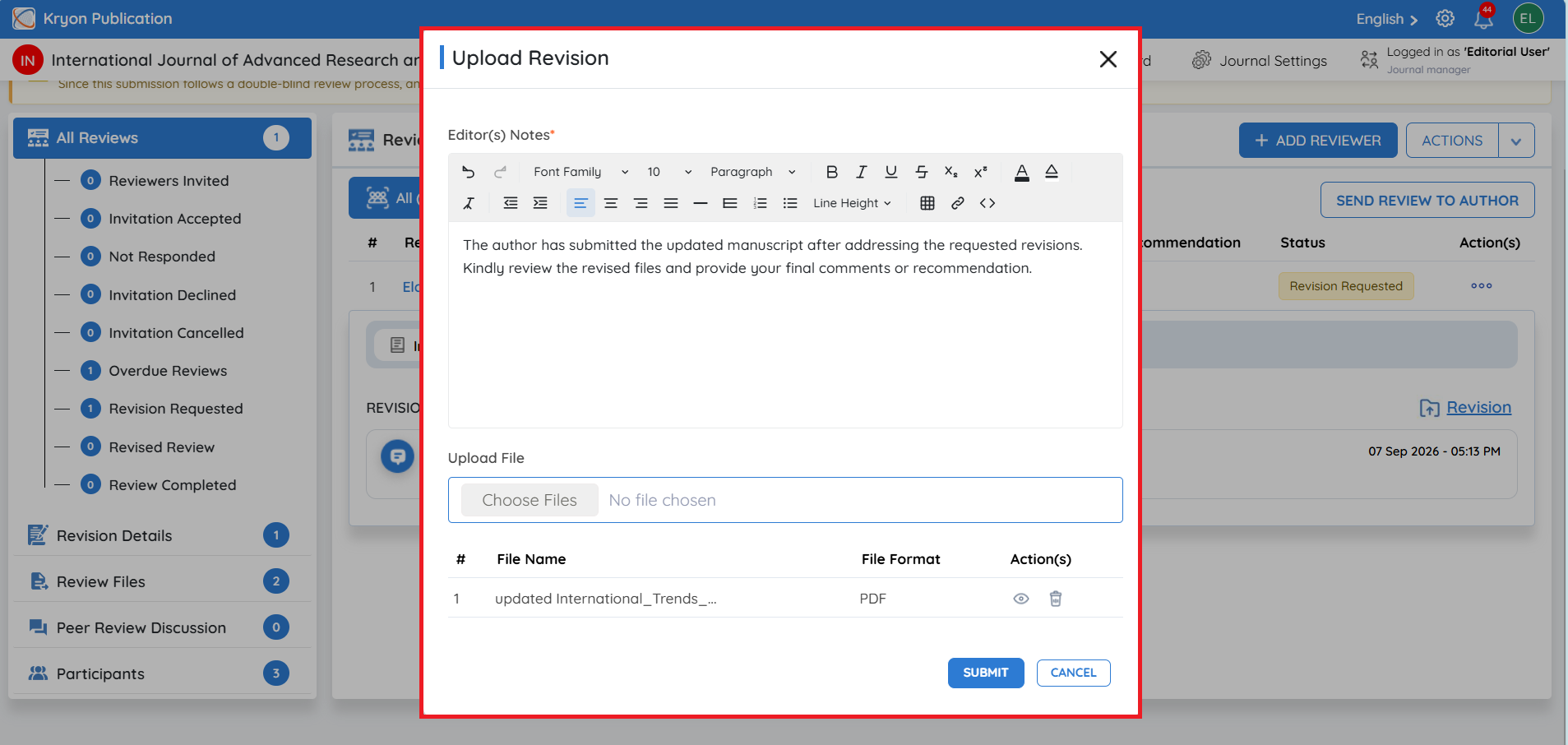Viewport: 1568px width, 745px height.
Task: Center align the notes text
Action: pyautogui.click(x=611, y=203)
